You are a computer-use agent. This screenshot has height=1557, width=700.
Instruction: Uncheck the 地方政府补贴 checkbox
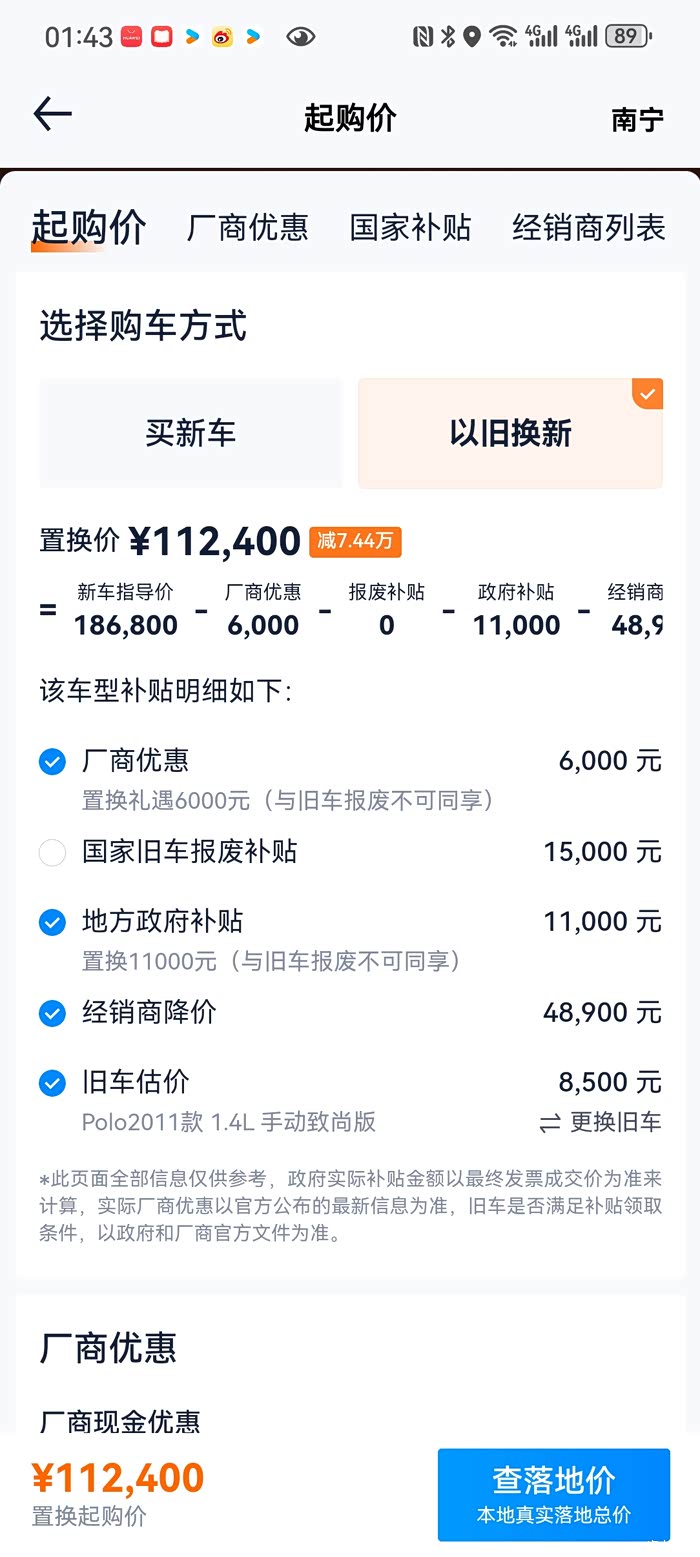[x=52, y=922]
